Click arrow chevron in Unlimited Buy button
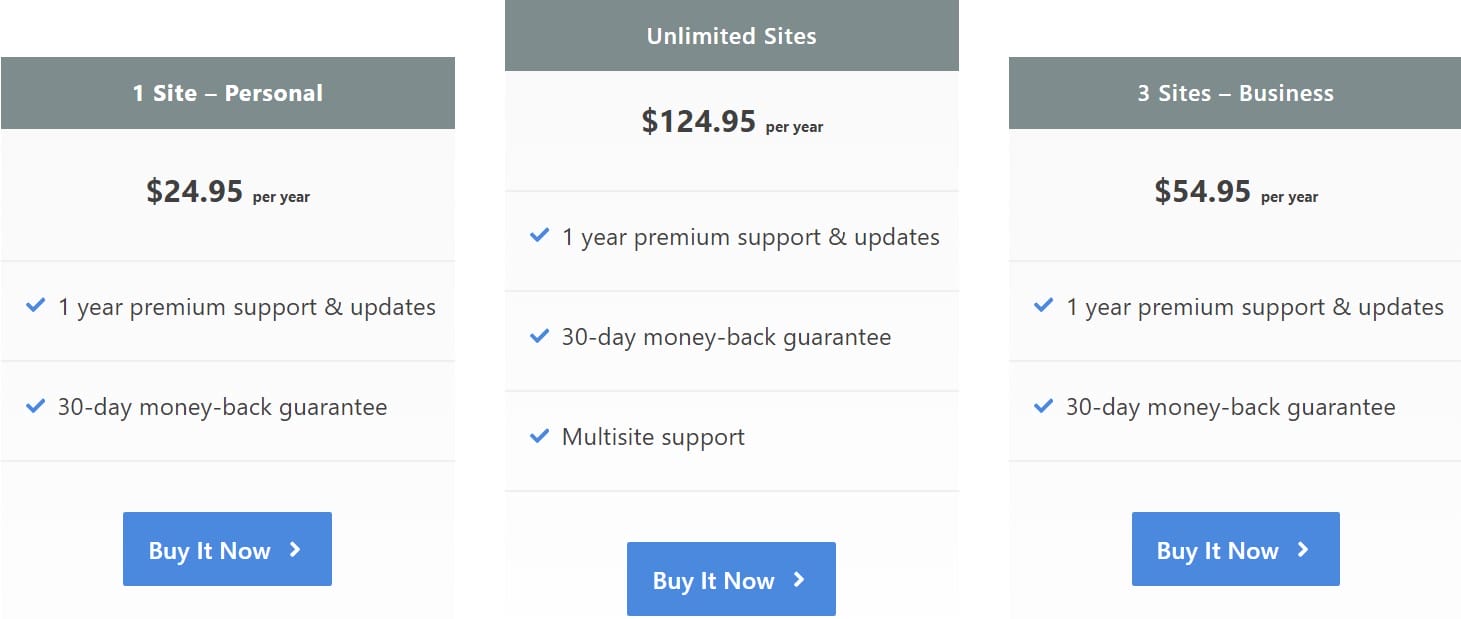The image size is (1461, 619). click(799, 579)
